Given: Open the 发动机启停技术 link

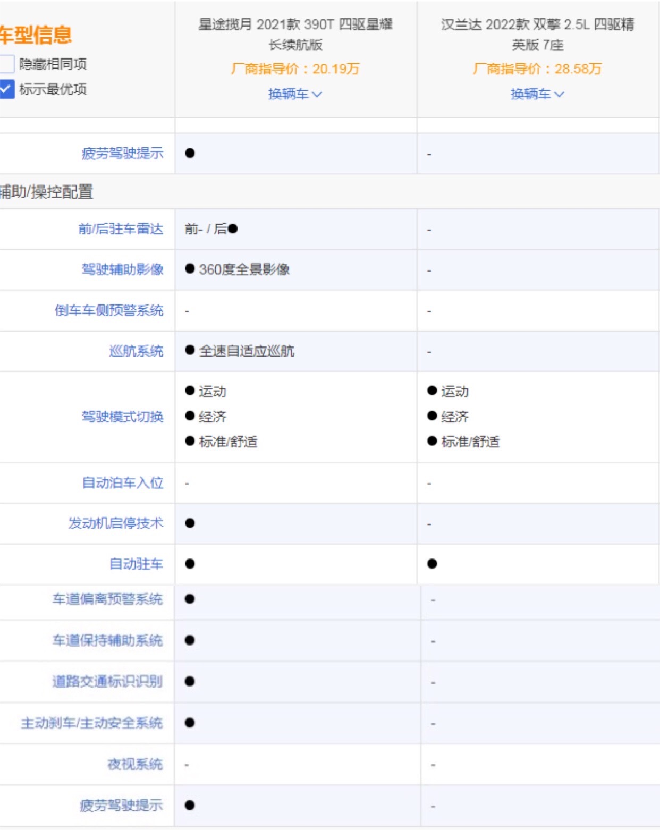Looking at the screenshot, I should pyautogui.click(x=116, y=523).
